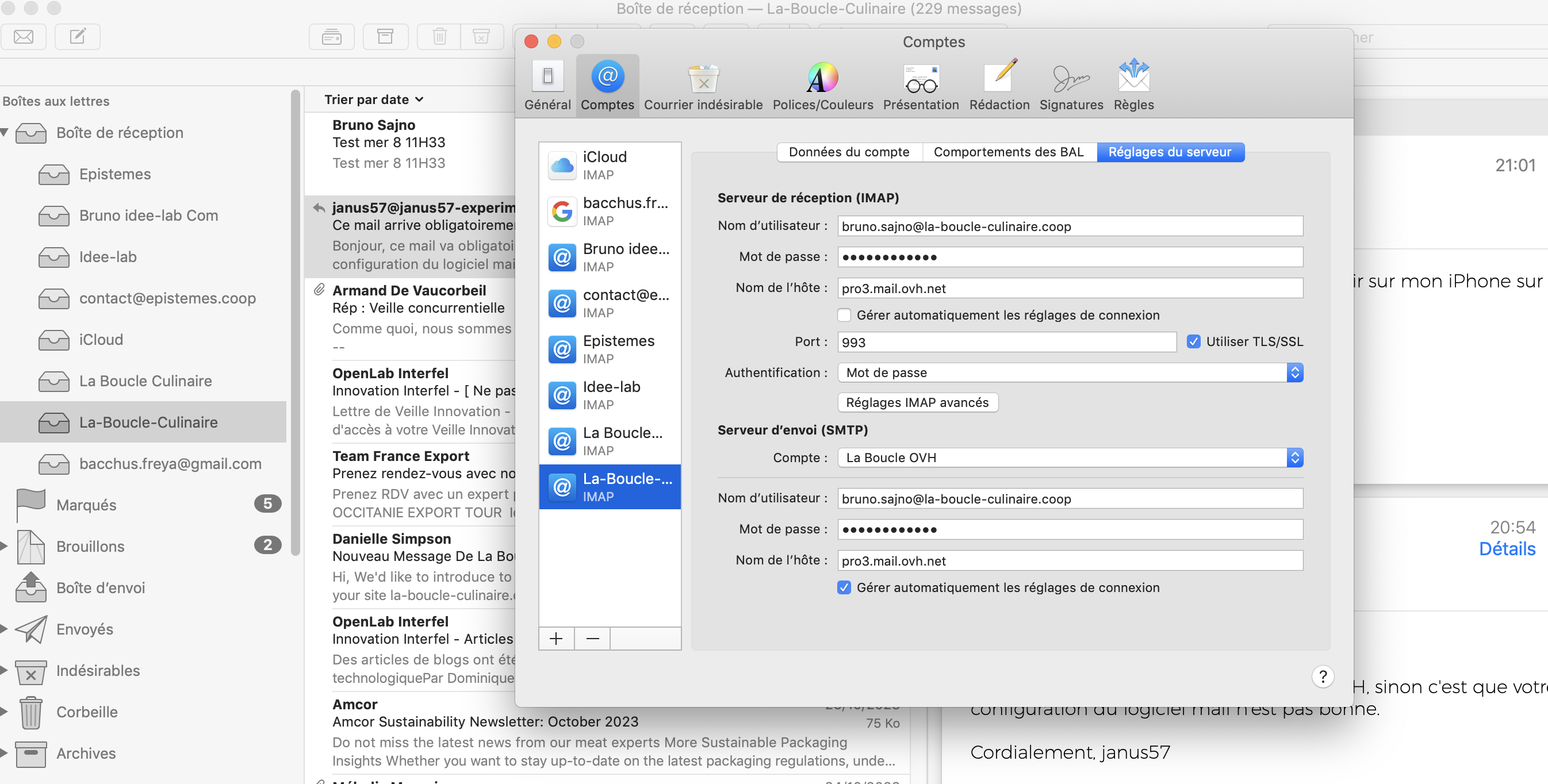Switch to Comportements des BAL tab
This screenshot has width=1548, height=784.
point(1009,152)
